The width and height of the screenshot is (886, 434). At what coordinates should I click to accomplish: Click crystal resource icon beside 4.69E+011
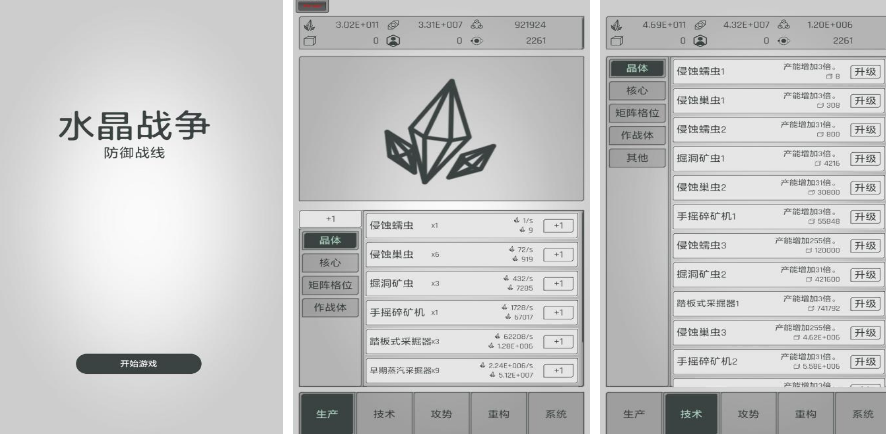(x=616, y=25)
